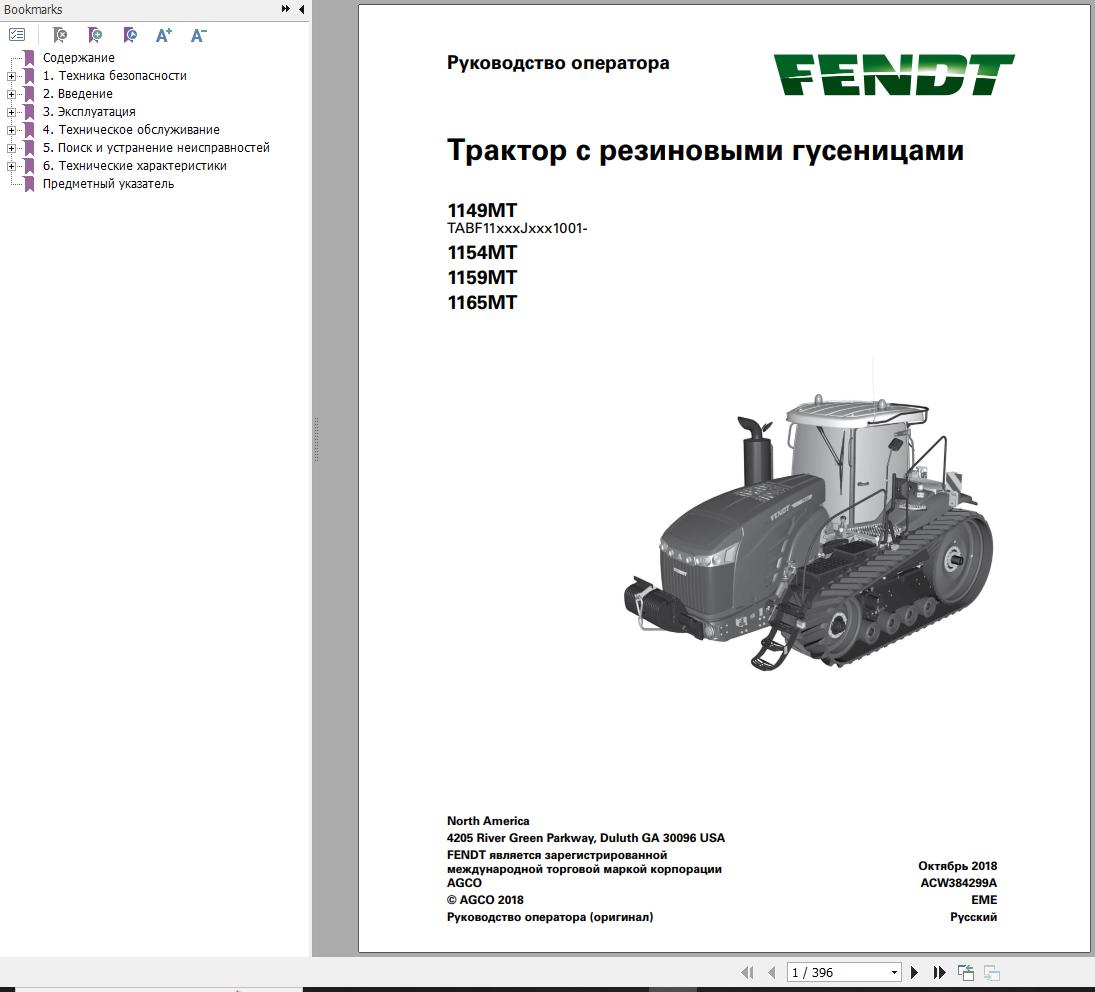Click the bookmark icon beside Предметный указатель
This screenshot has width=1095, height=992.
point(29,184)
